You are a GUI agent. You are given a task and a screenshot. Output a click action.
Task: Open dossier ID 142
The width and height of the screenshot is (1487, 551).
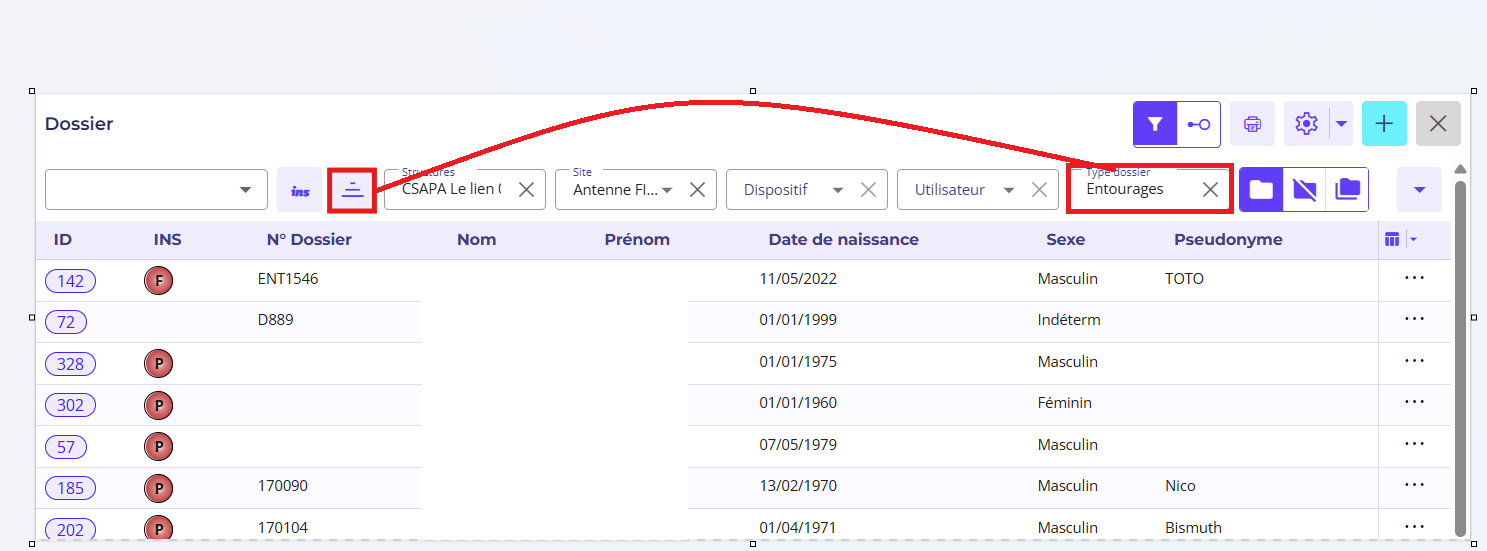[70, 281]
